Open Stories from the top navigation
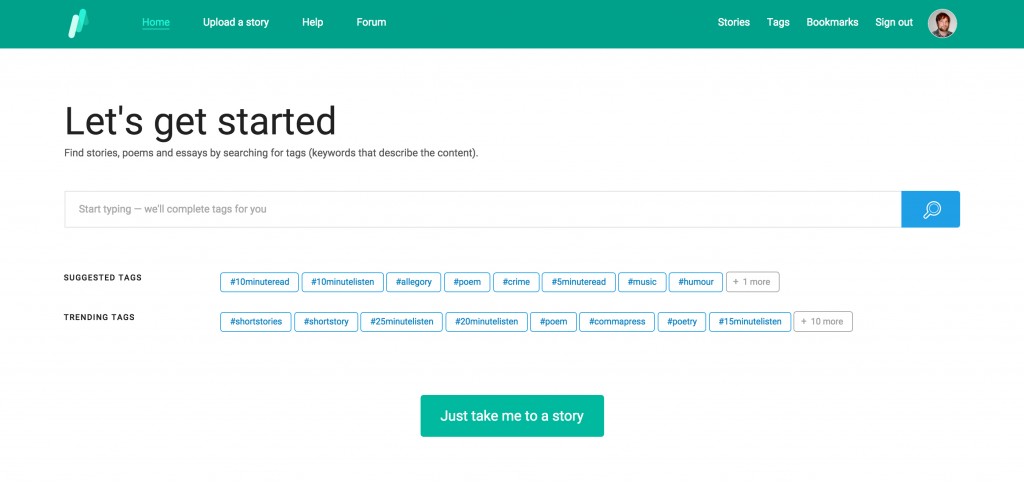The image size is (1024, 486). click(x=733, y=22)
